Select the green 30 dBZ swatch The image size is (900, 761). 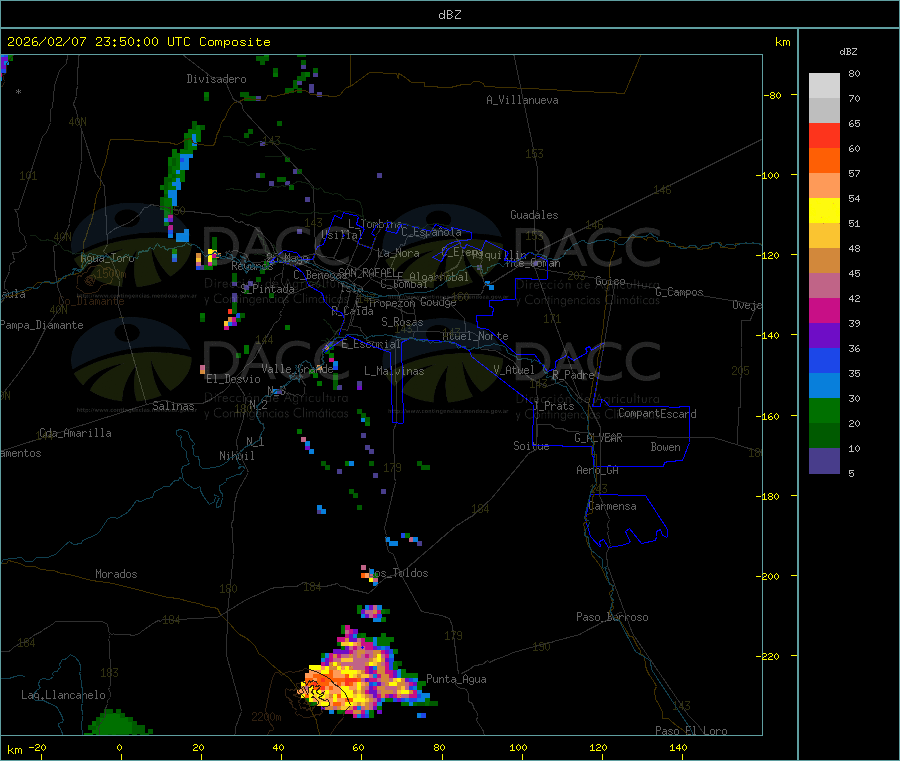(x=824, y=410)
